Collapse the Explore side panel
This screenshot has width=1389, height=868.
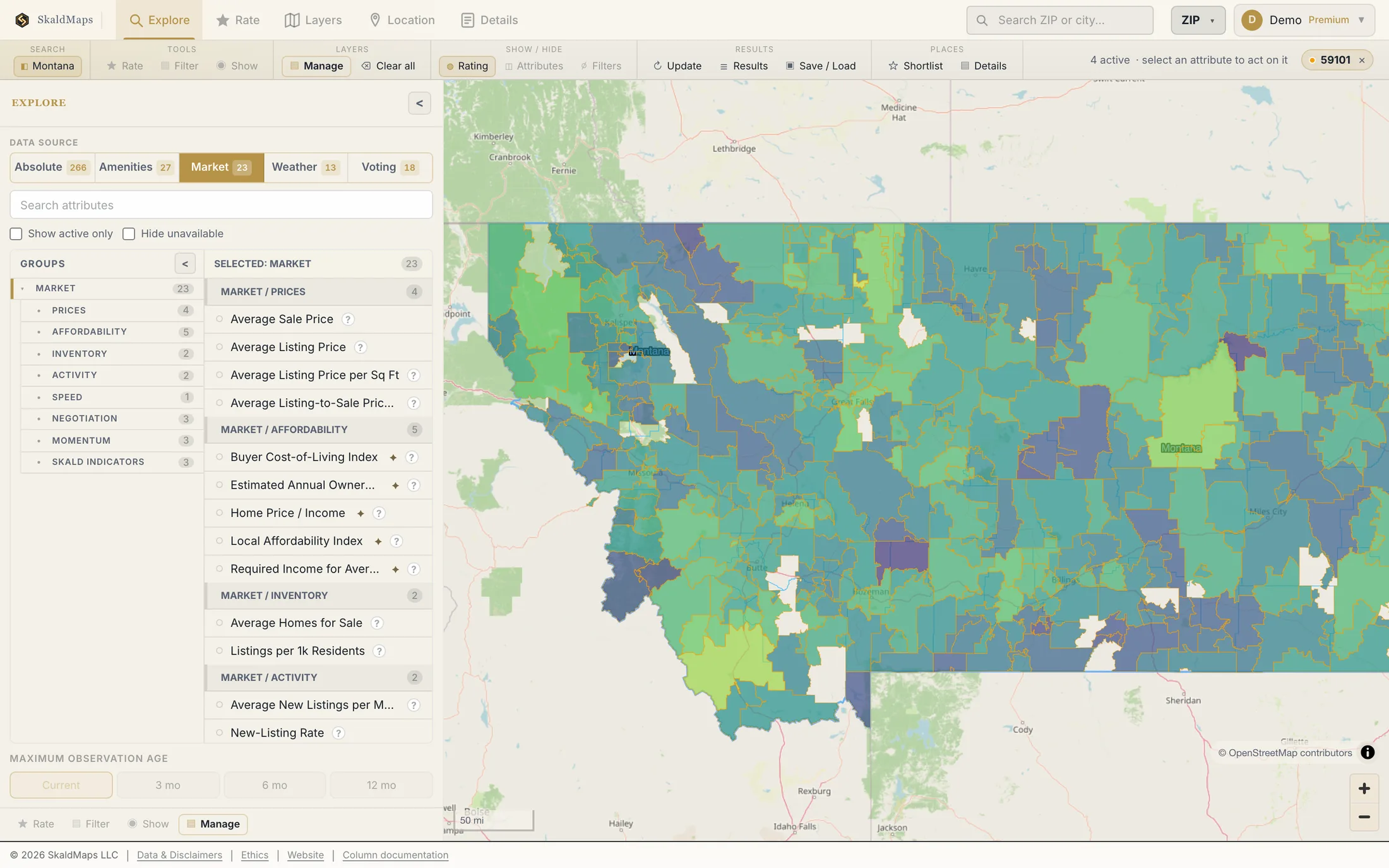coord(419,104)
